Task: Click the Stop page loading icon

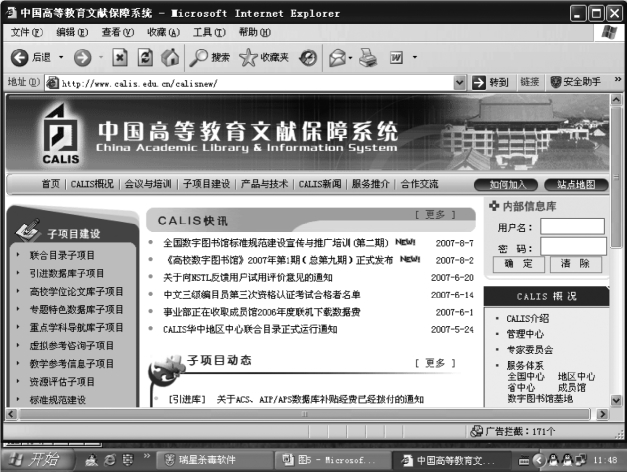Action: click(x=120, y=58)
